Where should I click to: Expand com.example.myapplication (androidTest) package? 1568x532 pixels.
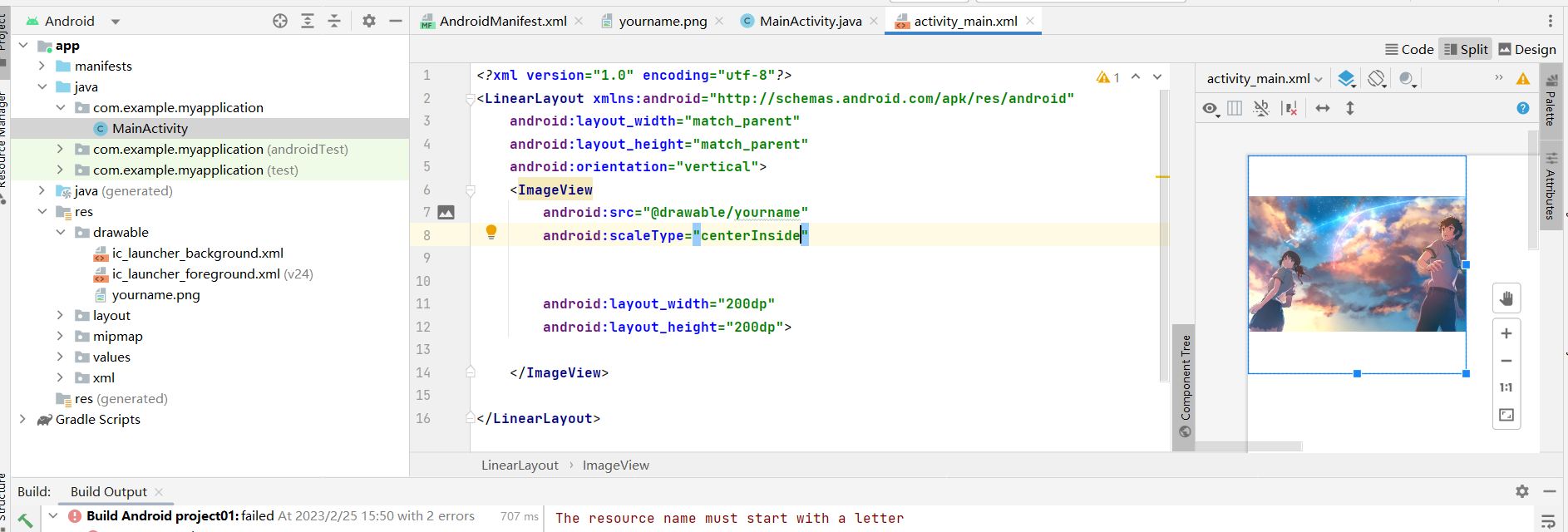click(x=60, y=149)
